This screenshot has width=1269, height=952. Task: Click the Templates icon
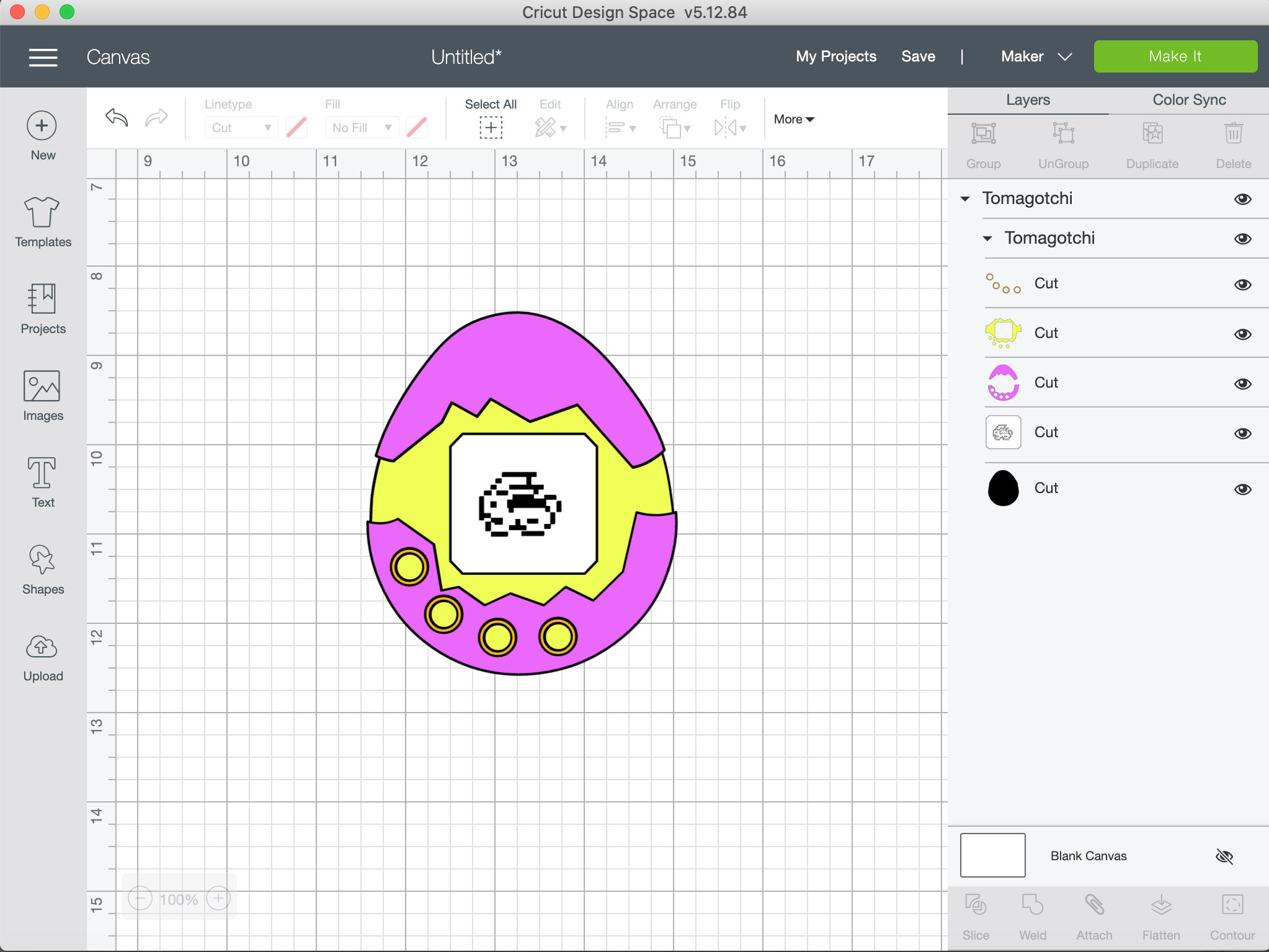coord(42,222)
